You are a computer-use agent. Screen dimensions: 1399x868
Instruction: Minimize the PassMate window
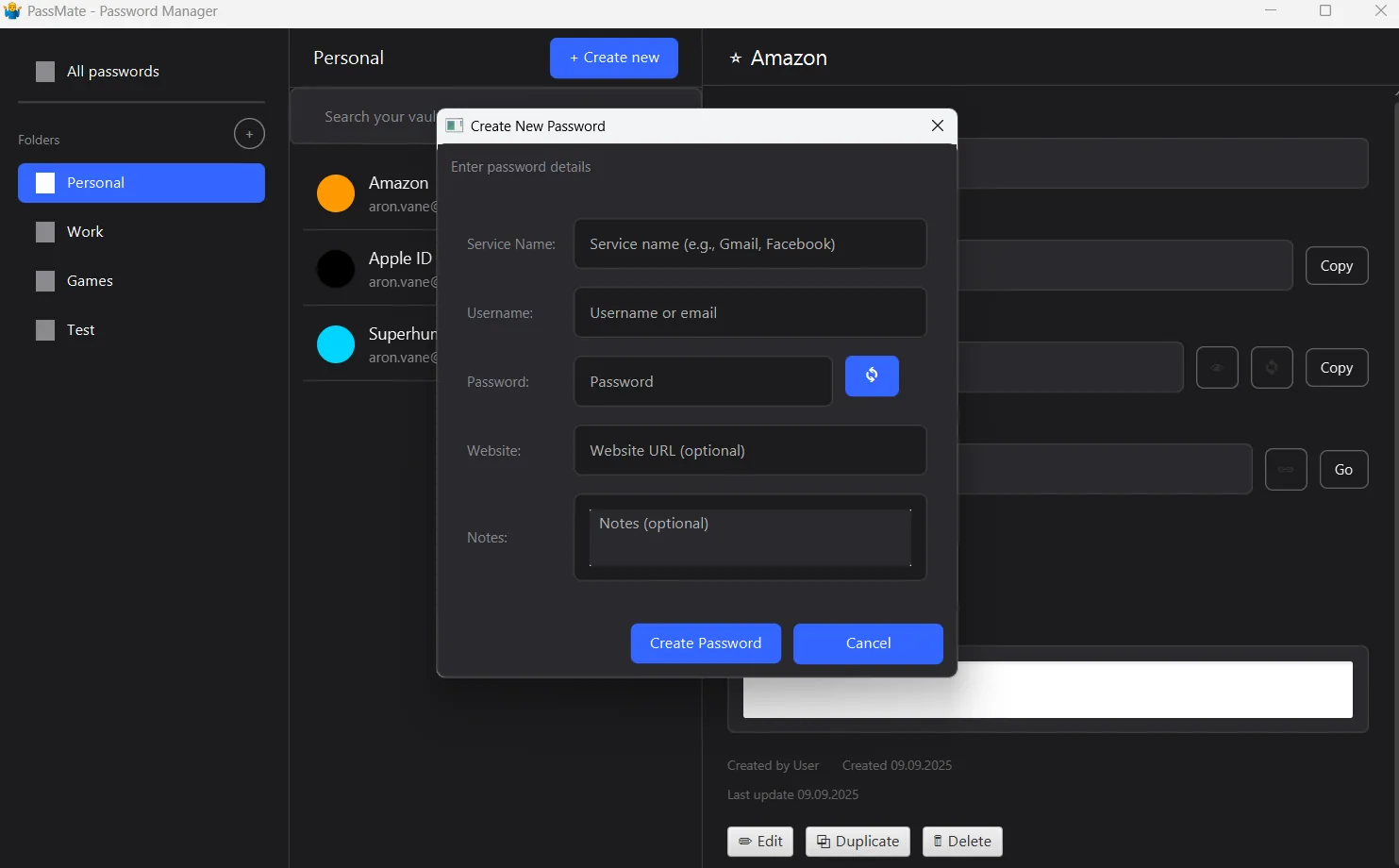(x=1271, y=11)
